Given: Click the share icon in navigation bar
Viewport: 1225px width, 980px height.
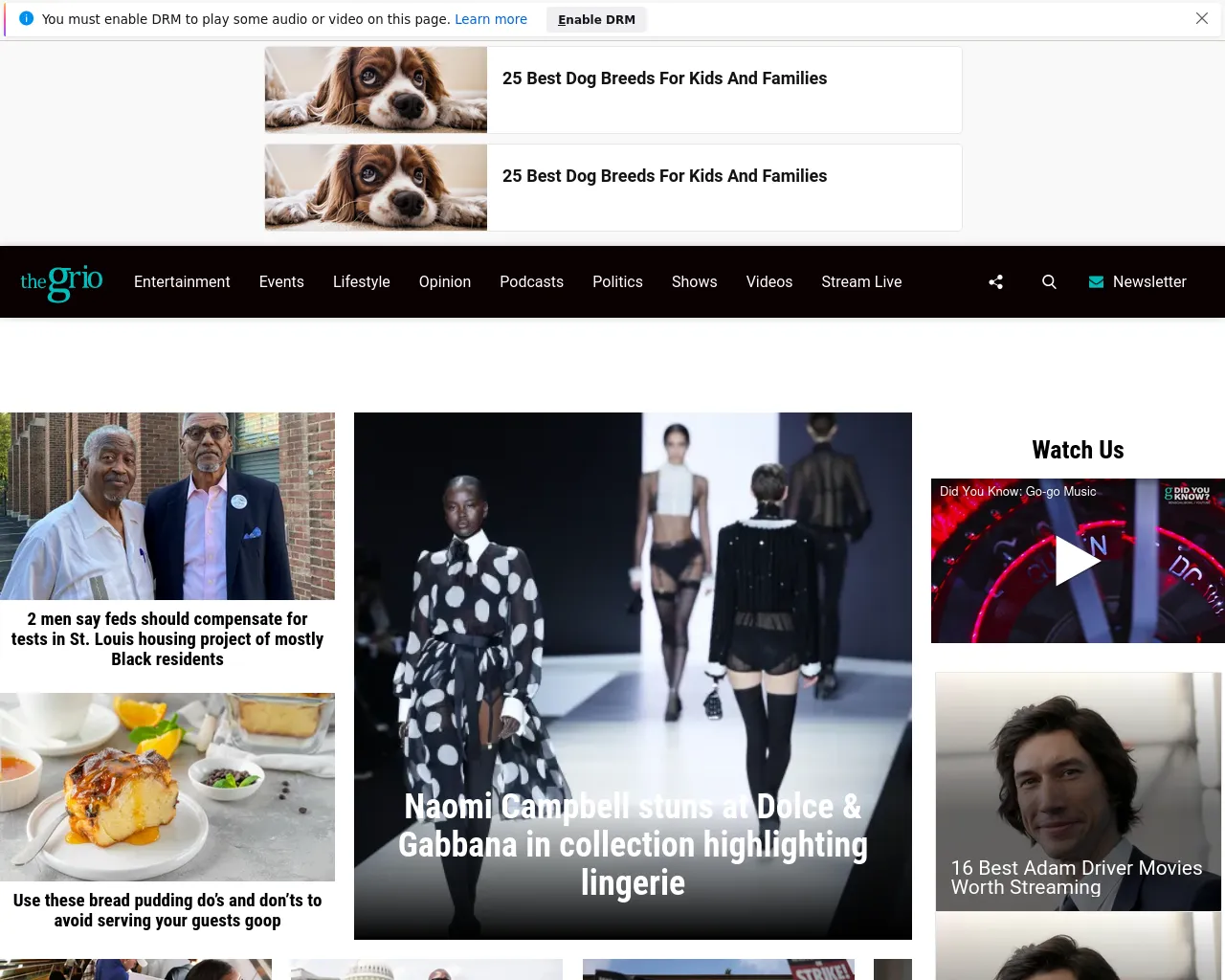Looking at the screenshot, I should 995,282.
